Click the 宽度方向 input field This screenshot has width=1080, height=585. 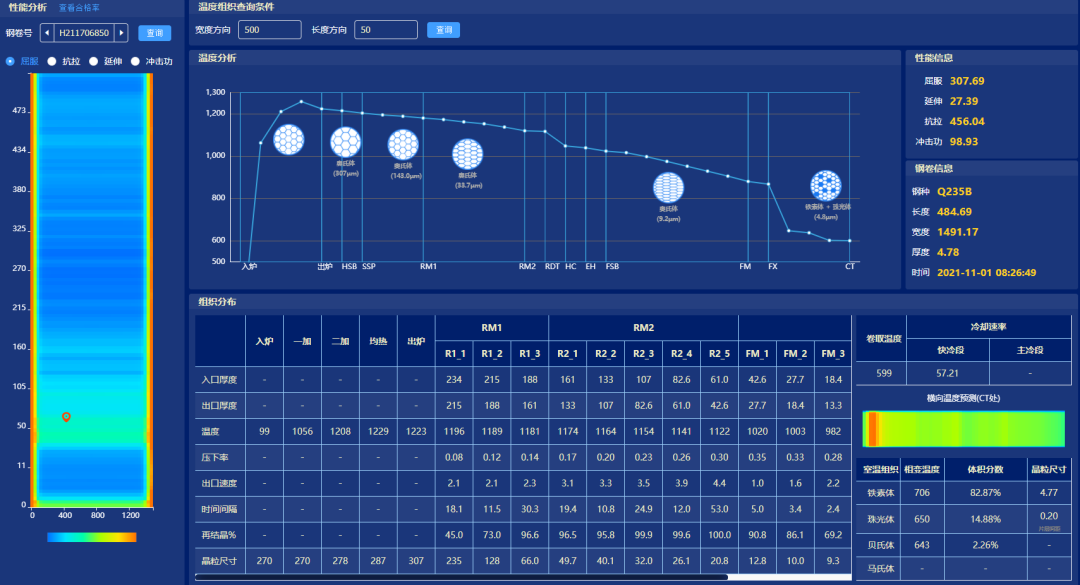tap(269, 30)
